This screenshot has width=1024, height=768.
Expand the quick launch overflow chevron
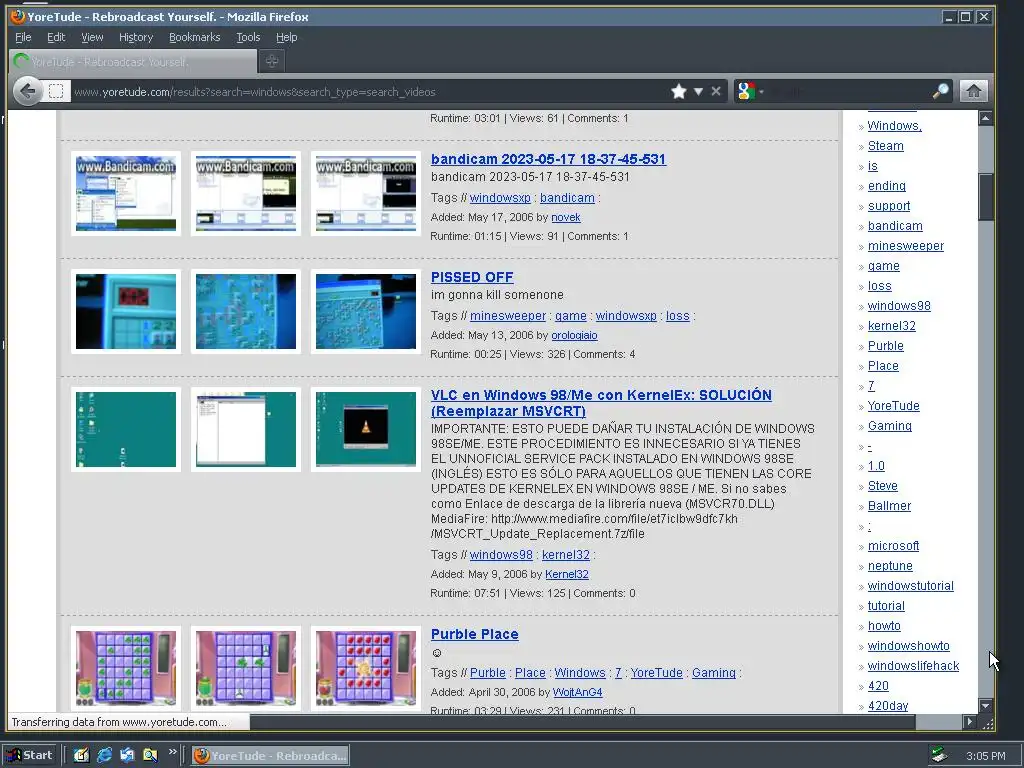tap(172, 752)
